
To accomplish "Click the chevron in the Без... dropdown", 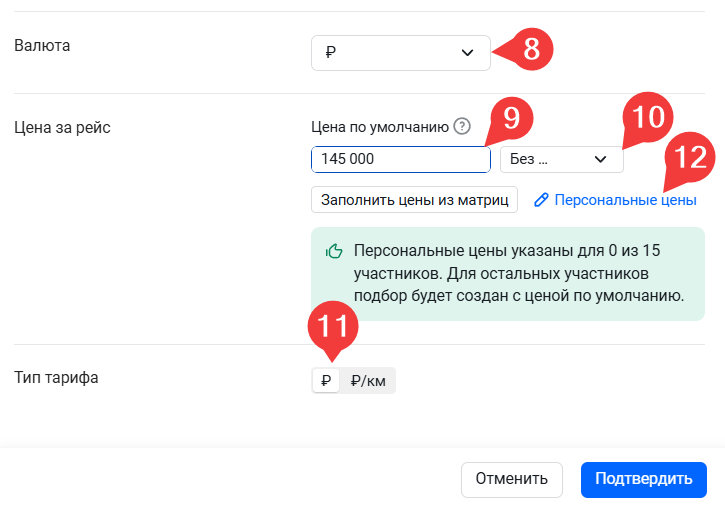I will click(601, 159).
